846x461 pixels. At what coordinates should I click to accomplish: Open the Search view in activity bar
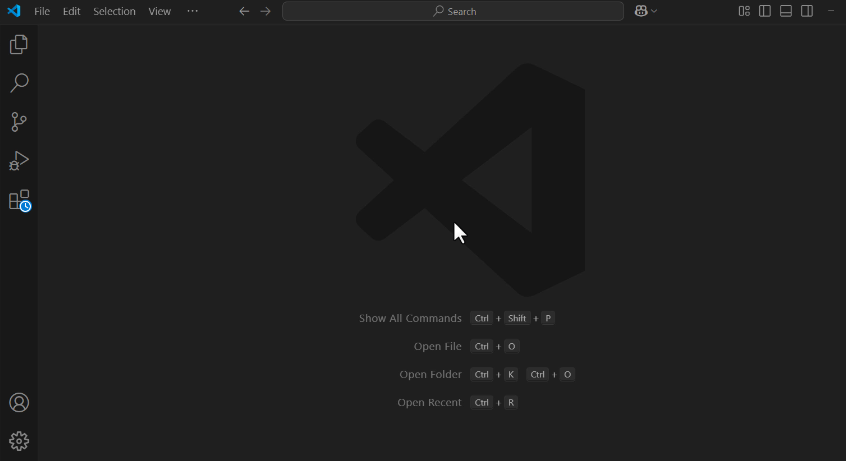[x=19, y=83]
